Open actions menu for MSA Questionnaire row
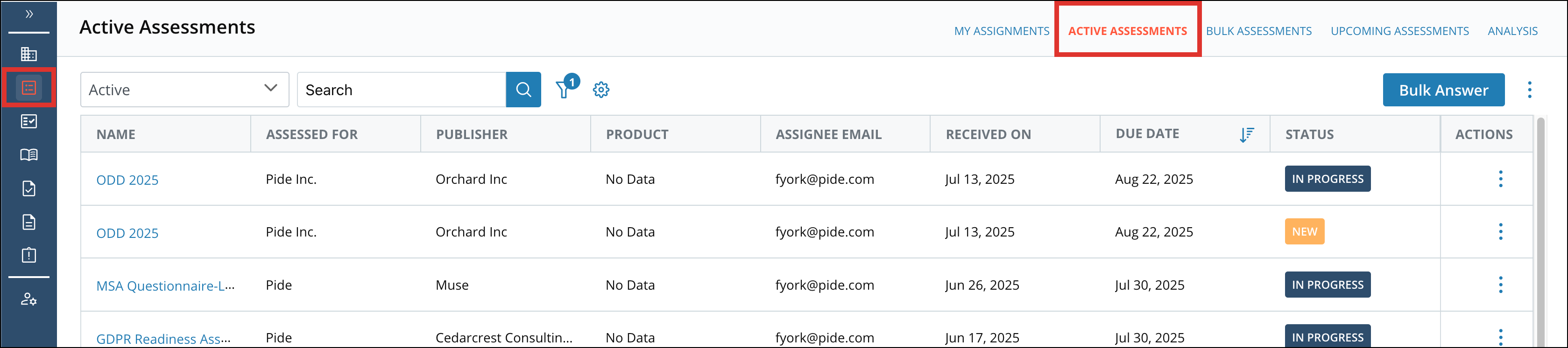The image size is (1568, 348). [x=1500, y=285]
